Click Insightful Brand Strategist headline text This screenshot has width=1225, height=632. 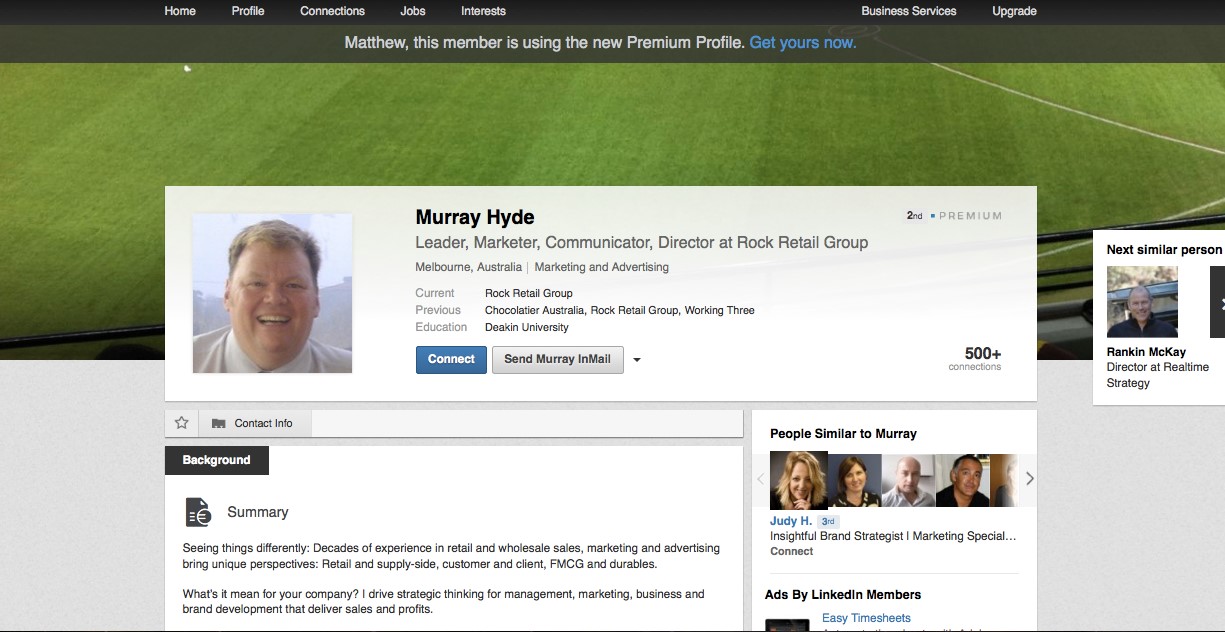point(893,536)
